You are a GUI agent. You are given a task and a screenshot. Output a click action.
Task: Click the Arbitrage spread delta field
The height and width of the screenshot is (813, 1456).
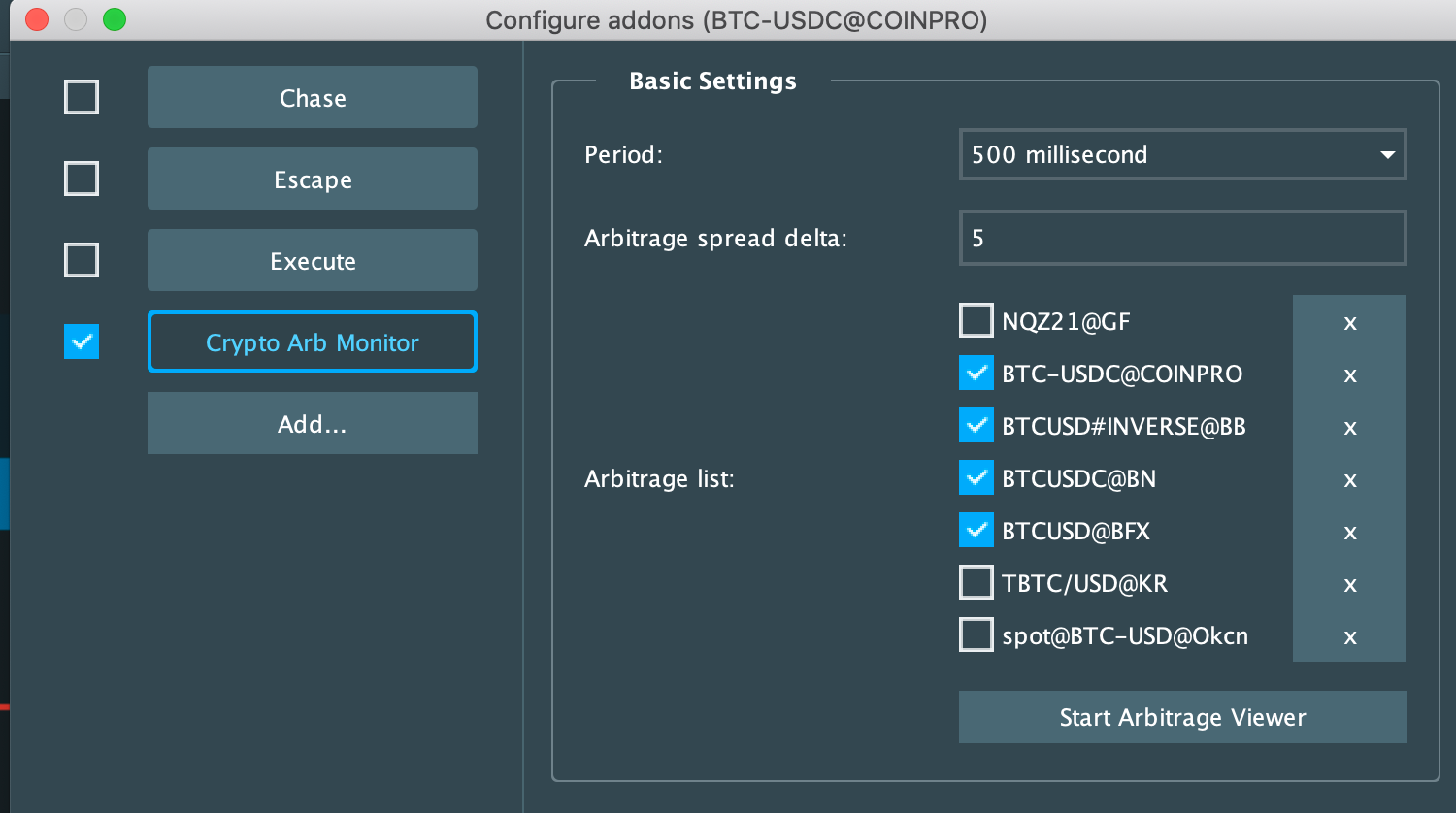point(1182,238)
